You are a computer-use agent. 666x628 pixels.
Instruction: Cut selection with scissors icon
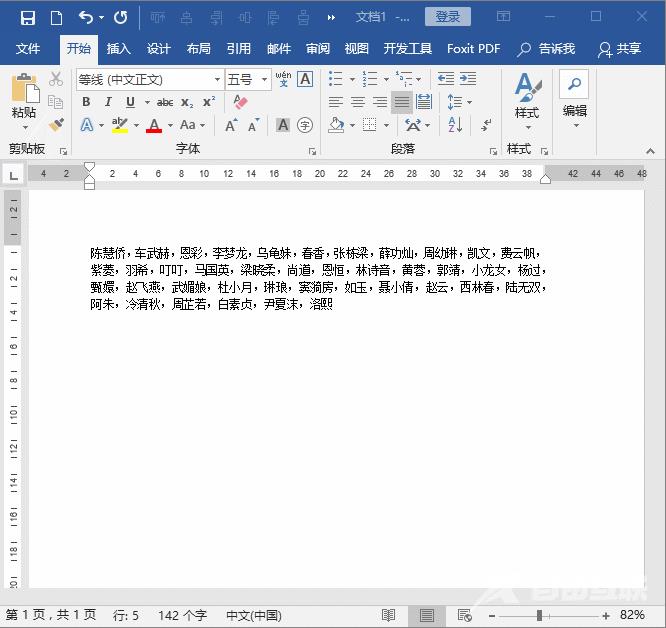[56, 79]
